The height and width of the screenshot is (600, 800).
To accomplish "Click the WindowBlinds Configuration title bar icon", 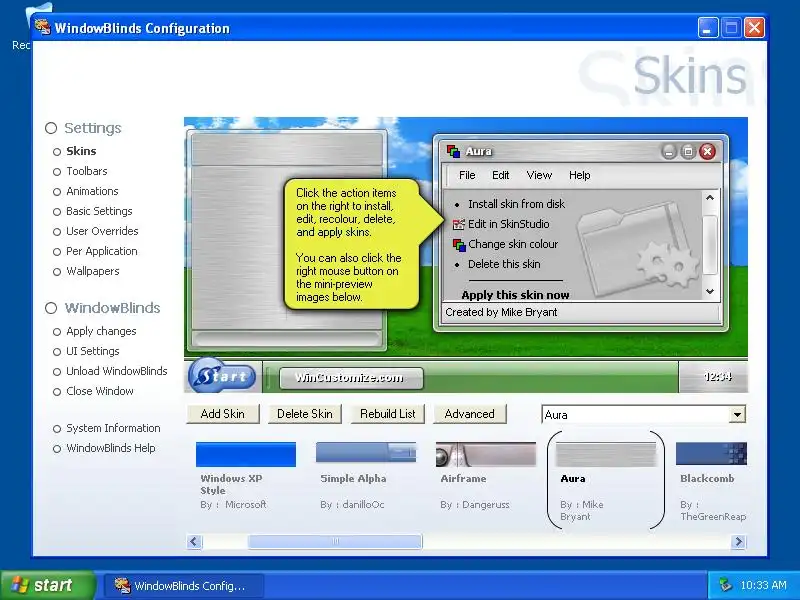I will click(43, 27).
